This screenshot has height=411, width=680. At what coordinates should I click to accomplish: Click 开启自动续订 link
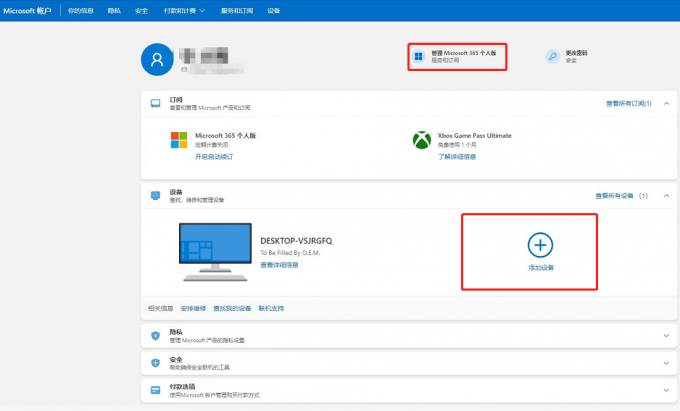214,157
